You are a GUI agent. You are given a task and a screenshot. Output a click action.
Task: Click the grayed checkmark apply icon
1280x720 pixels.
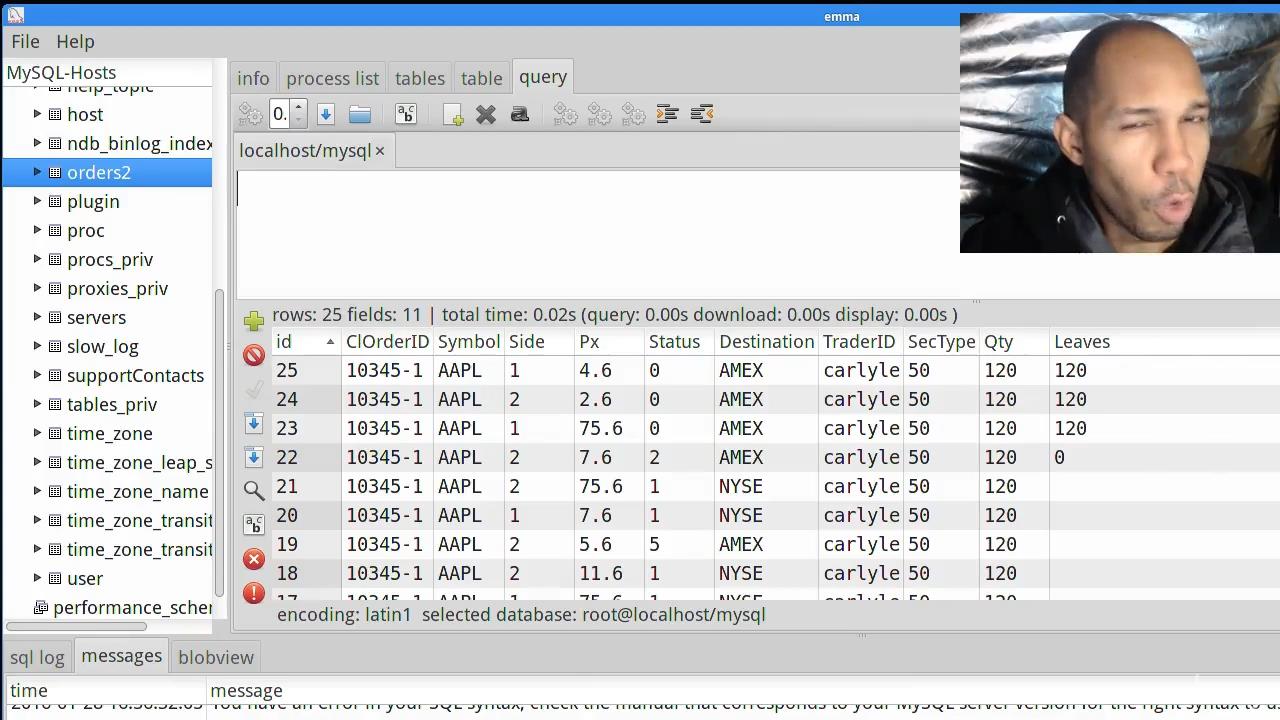click(x=254, y=389)
